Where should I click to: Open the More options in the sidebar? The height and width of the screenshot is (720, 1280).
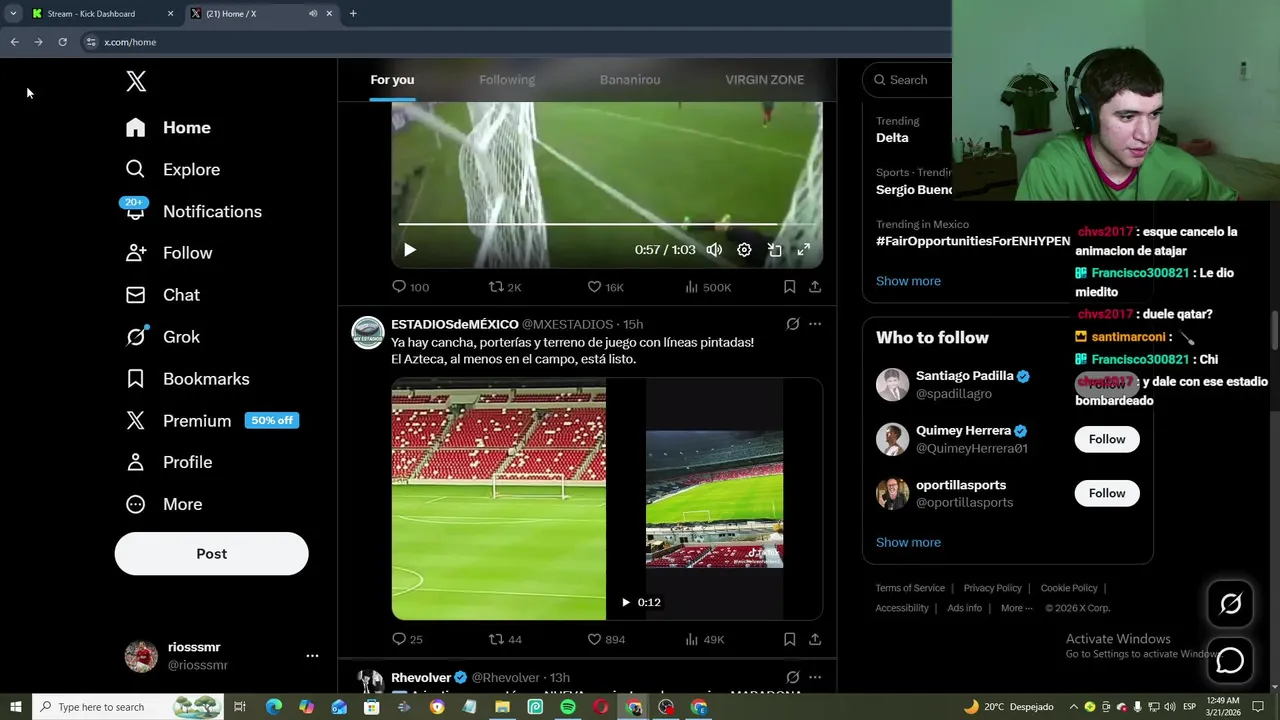click(x=164, y=505)
